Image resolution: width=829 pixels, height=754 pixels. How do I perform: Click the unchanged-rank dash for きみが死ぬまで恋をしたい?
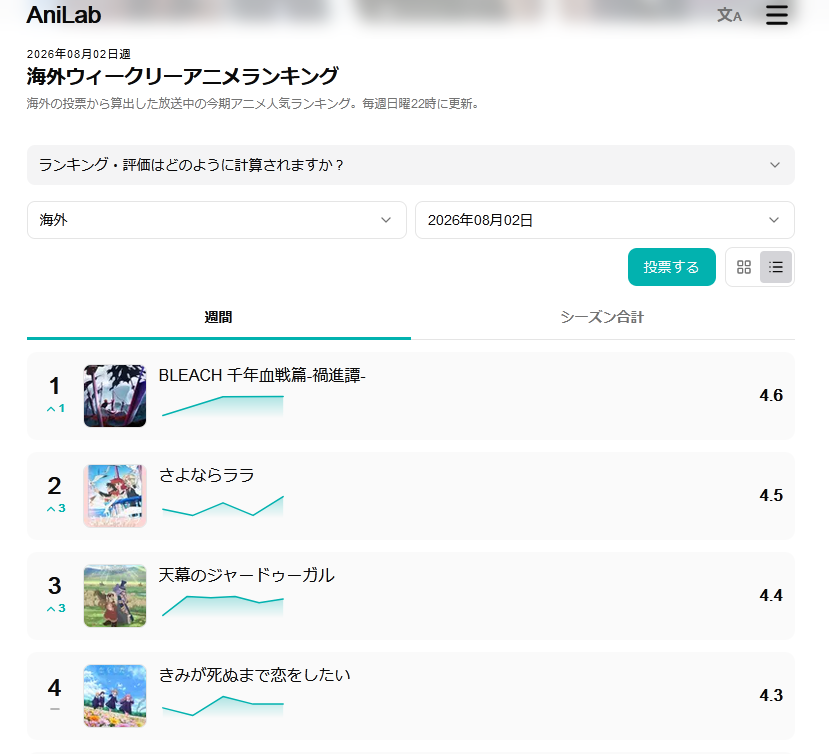[54, 709]
